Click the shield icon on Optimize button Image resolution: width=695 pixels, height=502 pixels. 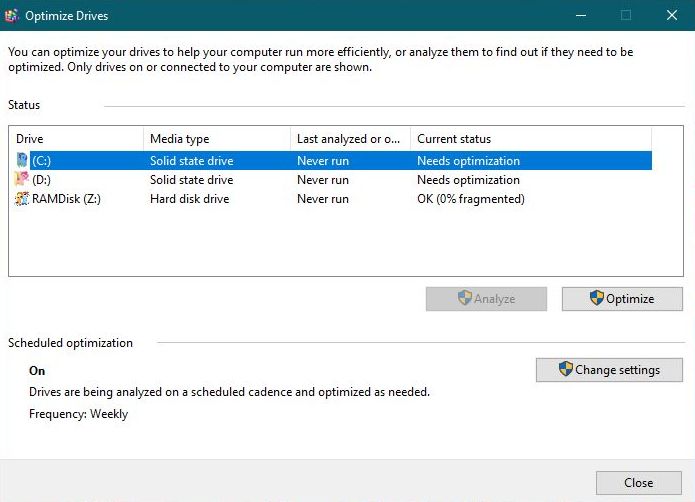tap(597, 298)
